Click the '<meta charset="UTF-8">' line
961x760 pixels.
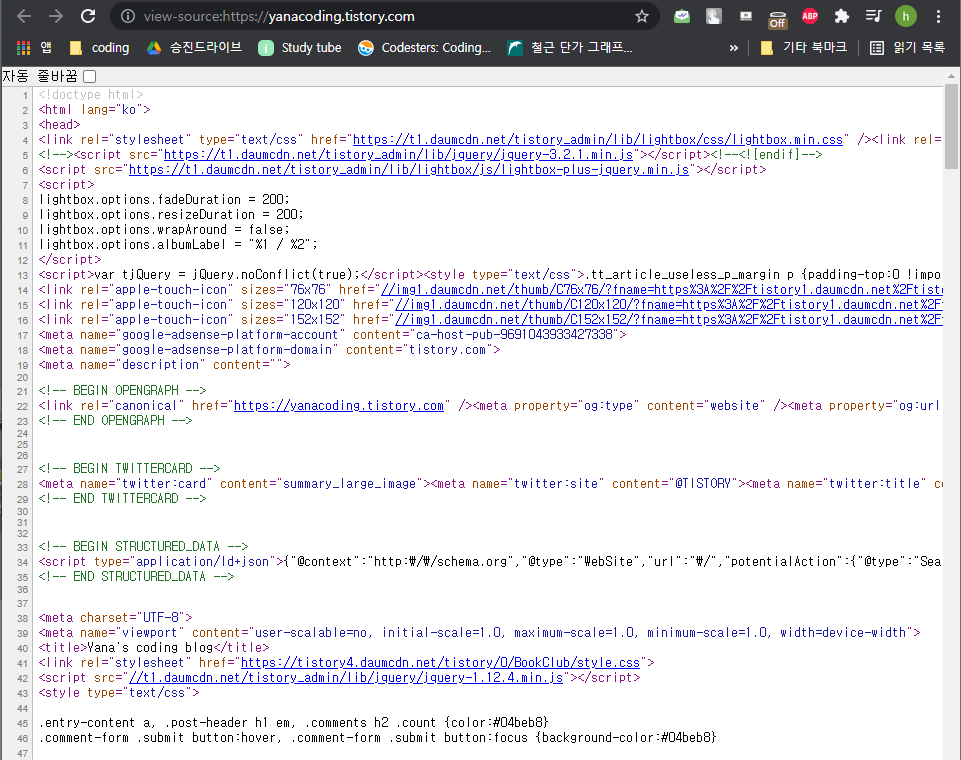(x=116, y=618)
